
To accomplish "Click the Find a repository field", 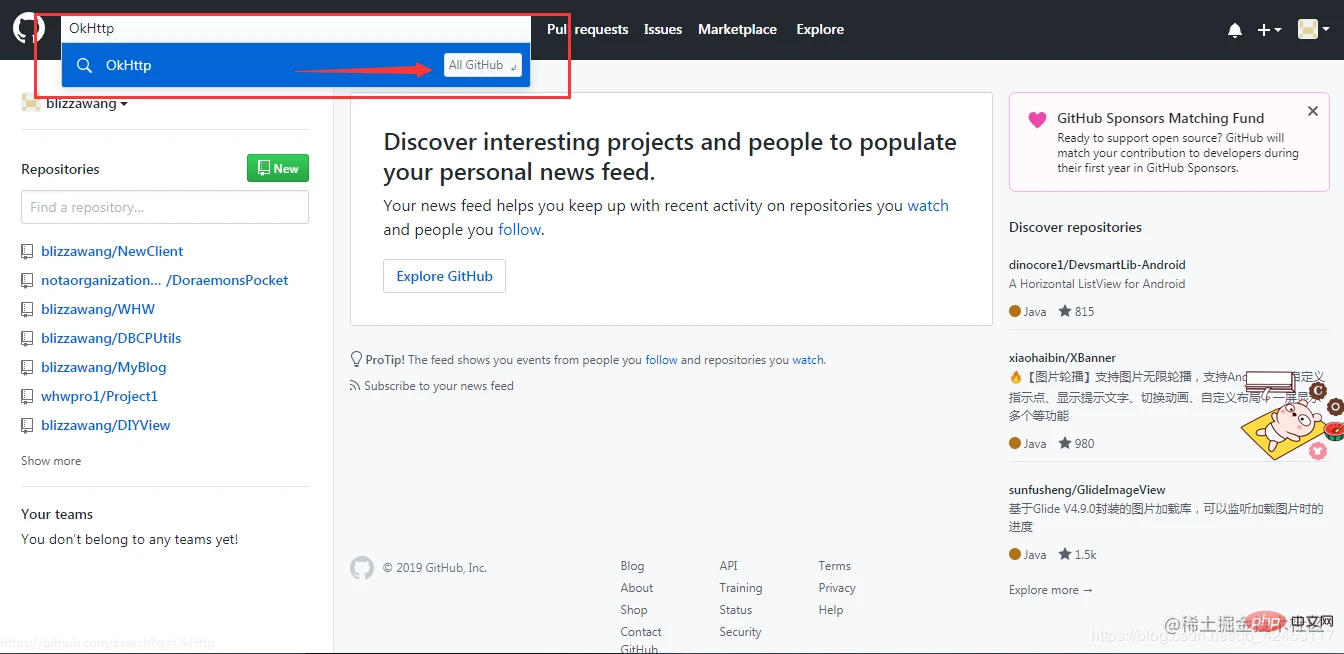I will [x=165, y=207].
